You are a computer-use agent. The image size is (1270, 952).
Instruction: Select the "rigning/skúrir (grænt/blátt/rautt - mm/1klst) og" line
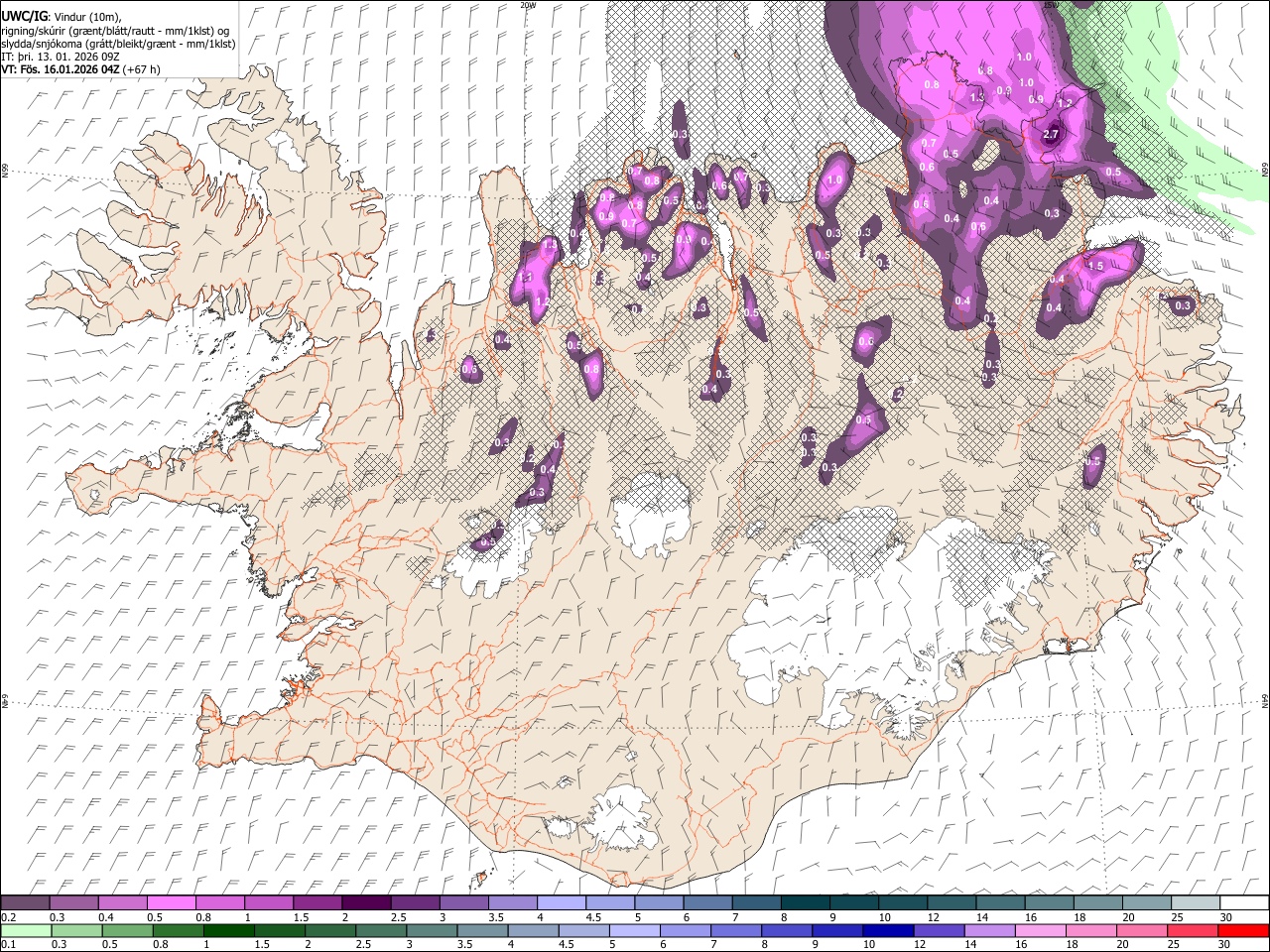(x=116, y=31)
